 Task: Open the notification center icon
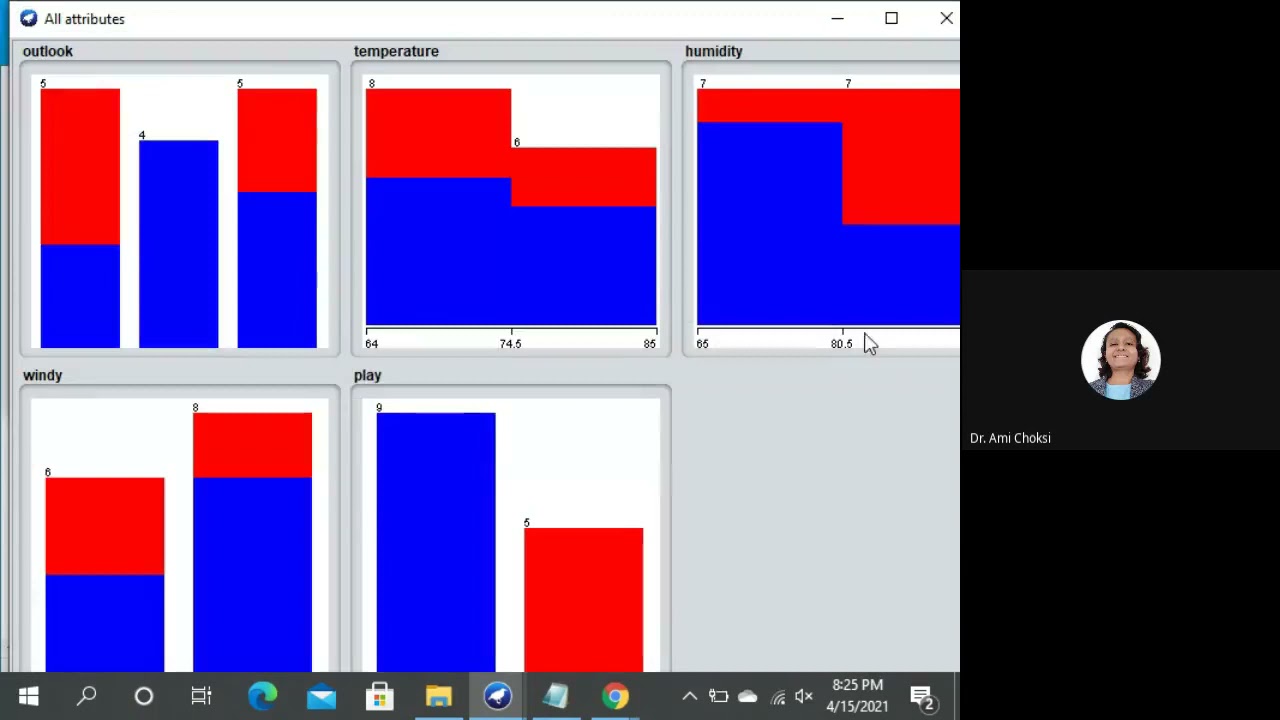pos(922,697)
